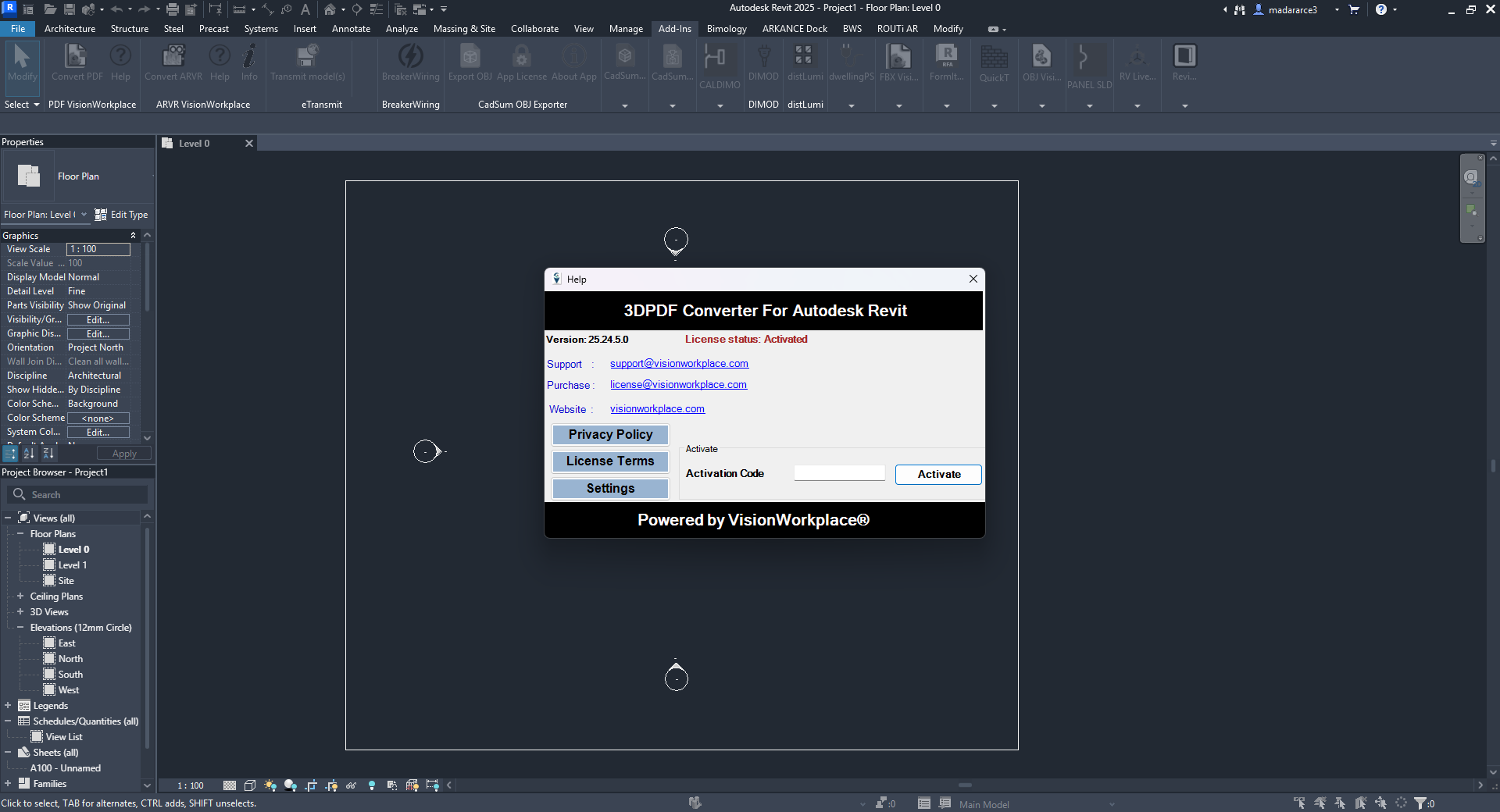
Task: Click the Print icon in quick access toolbar
Action: (x=173, y=9)
